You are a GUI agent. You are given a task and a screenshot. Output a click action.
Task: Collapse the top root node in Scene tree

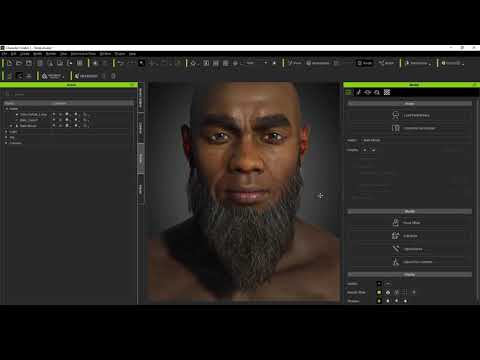[x=7, y=109]
